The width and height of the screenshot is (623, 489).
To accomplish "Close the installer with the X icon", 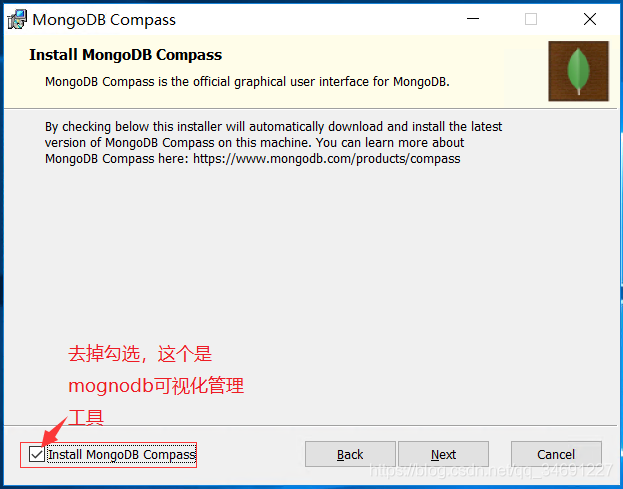I will point(590,19).
